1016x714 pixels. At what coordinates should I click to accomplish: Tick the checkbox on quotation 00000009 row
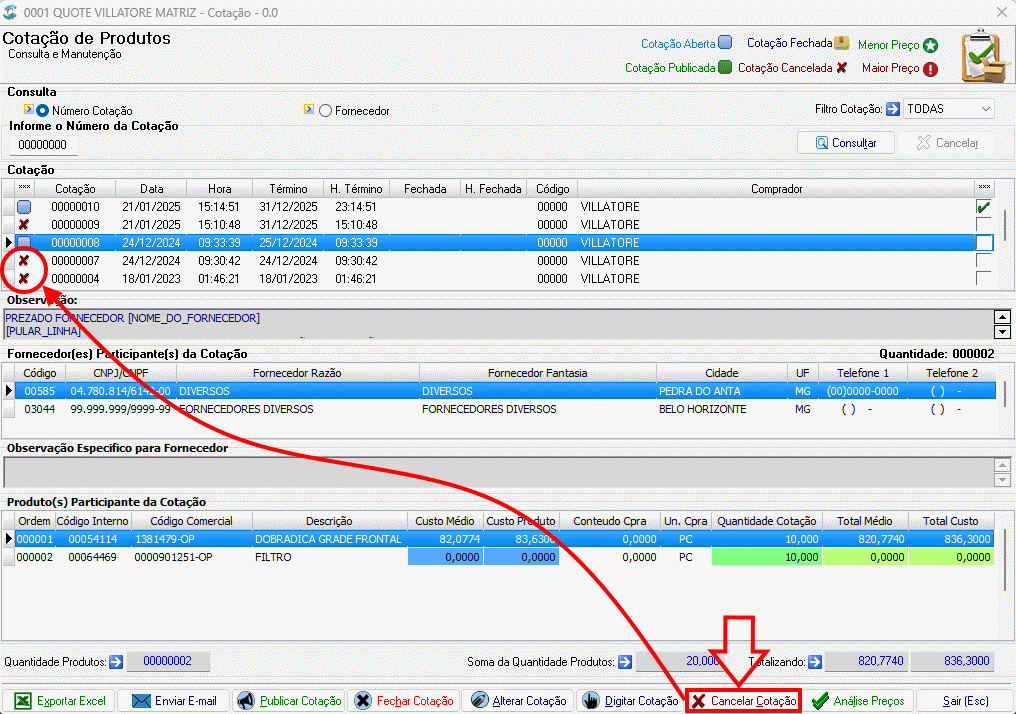click(984, 225)
